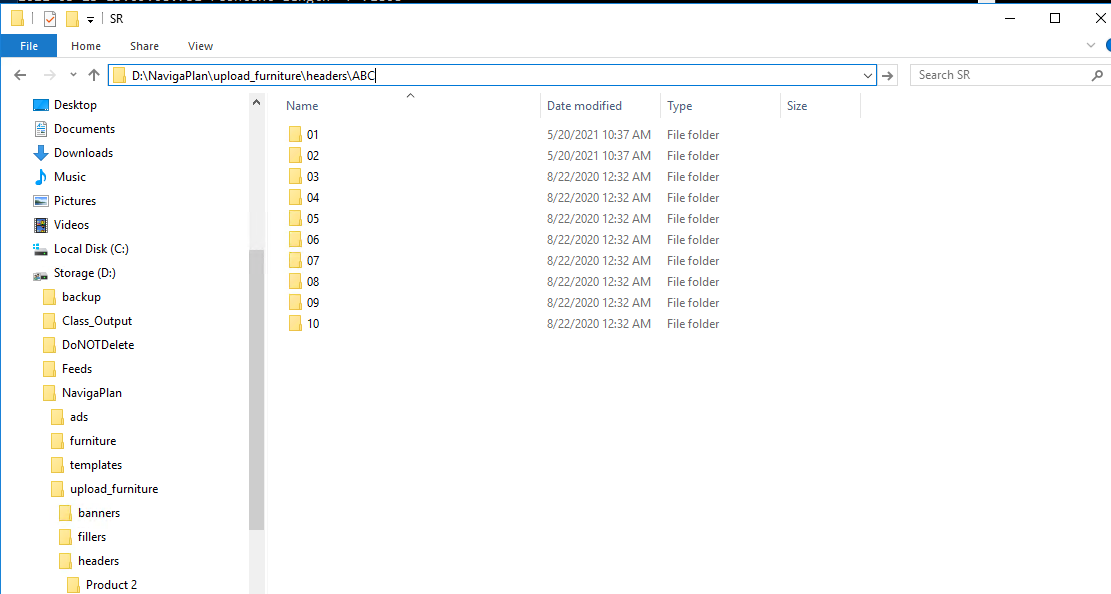Open the File menu
This screenshot has width=1111, height=594.
29,46
